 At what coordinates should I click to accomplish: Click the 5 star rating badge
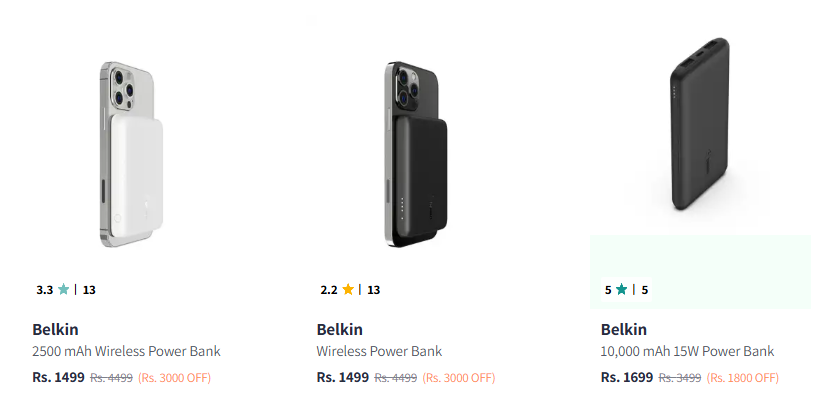coord(626,290)
